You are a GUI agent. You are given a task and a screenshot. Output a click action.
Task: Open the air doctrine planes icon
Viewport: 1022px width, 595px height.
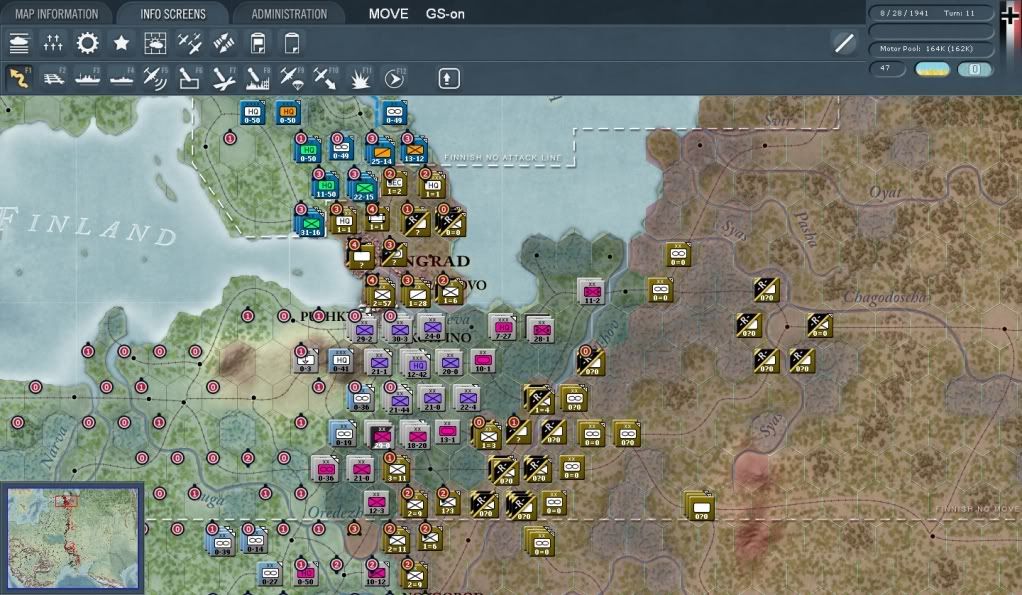[190, 43]
